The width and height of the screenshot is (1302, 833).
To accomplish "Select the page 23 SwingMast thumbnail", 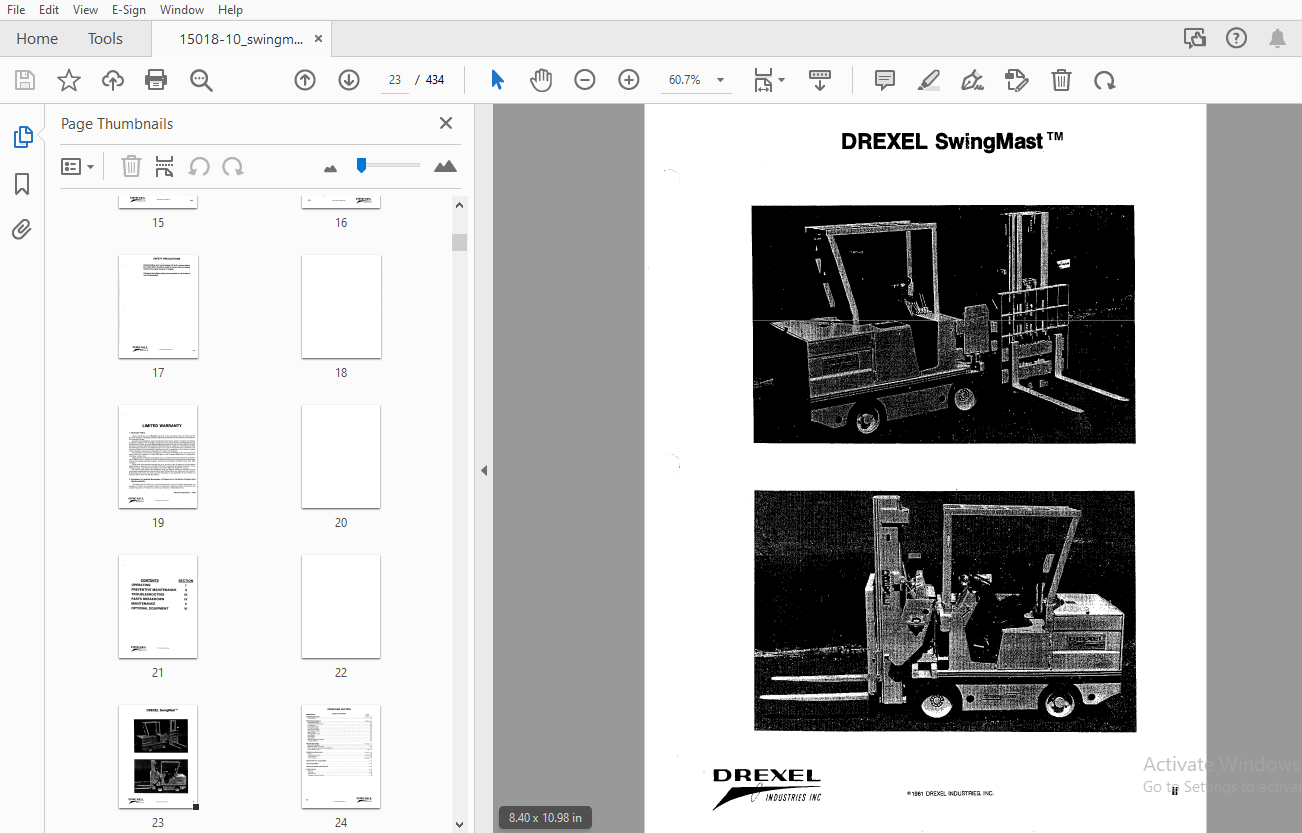I will tap(158, 757).
